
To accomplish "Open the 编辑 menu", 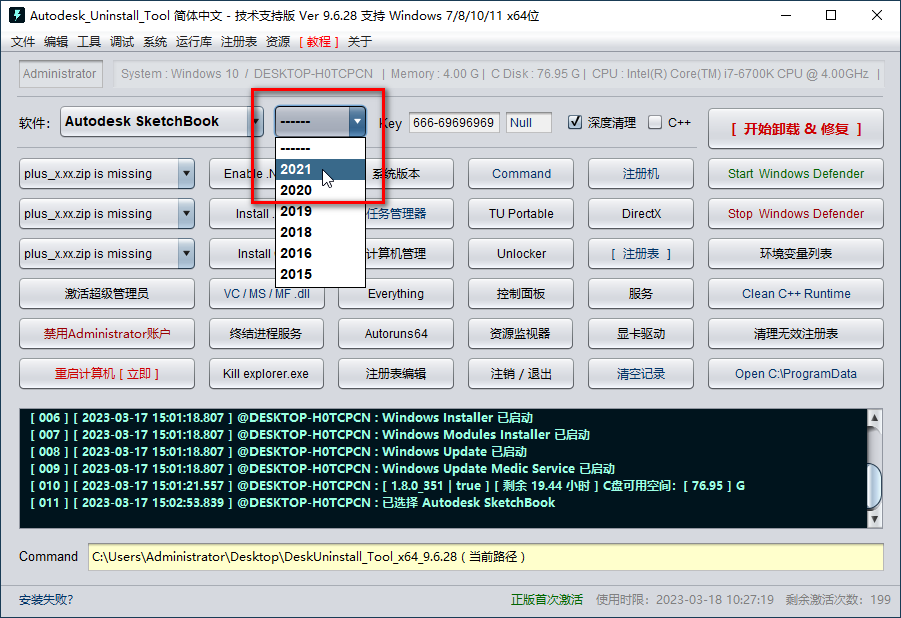I will 56,42.
